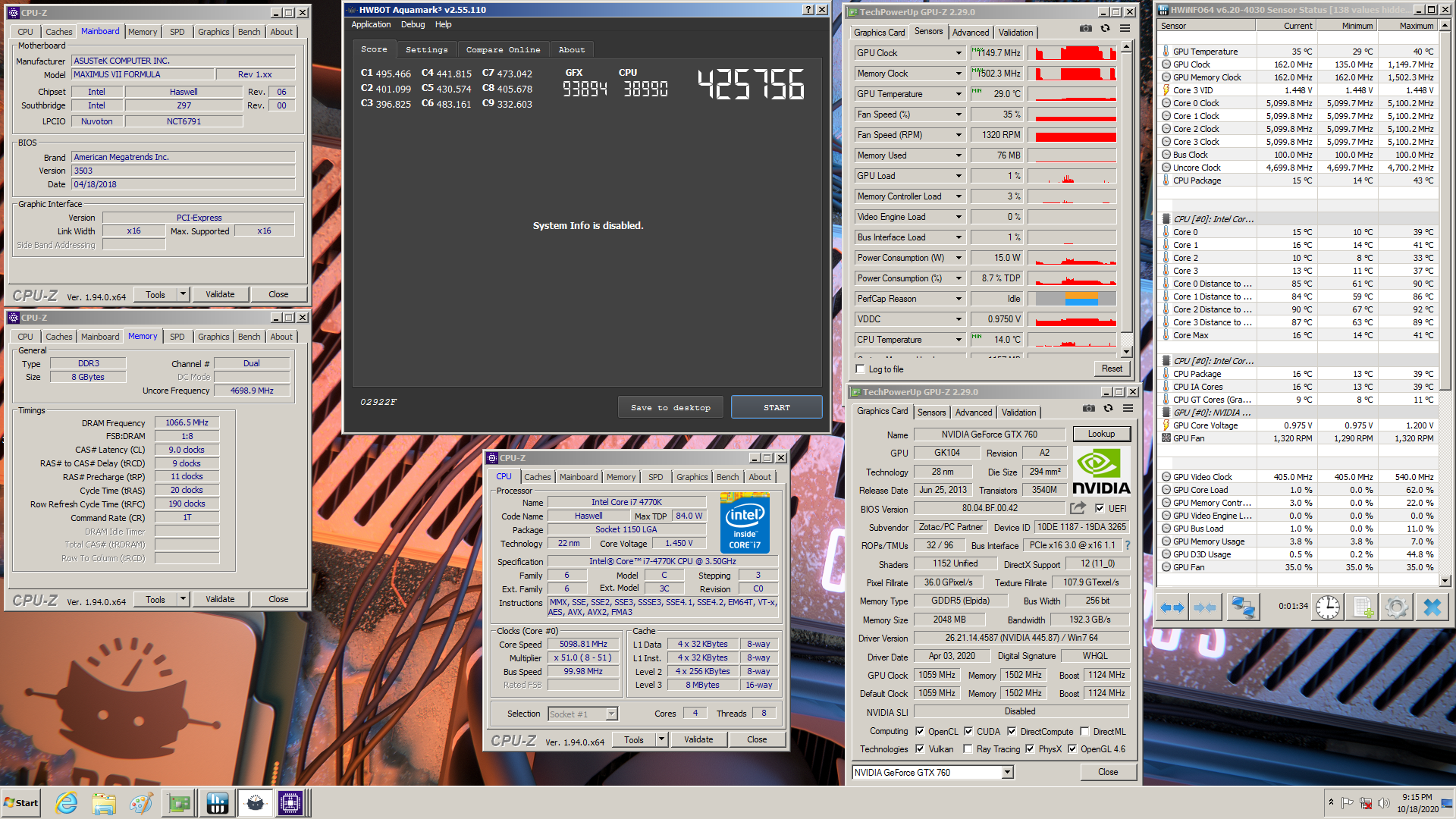Click the HWiNFO clock reset icon

click(x=1328, y=607)
